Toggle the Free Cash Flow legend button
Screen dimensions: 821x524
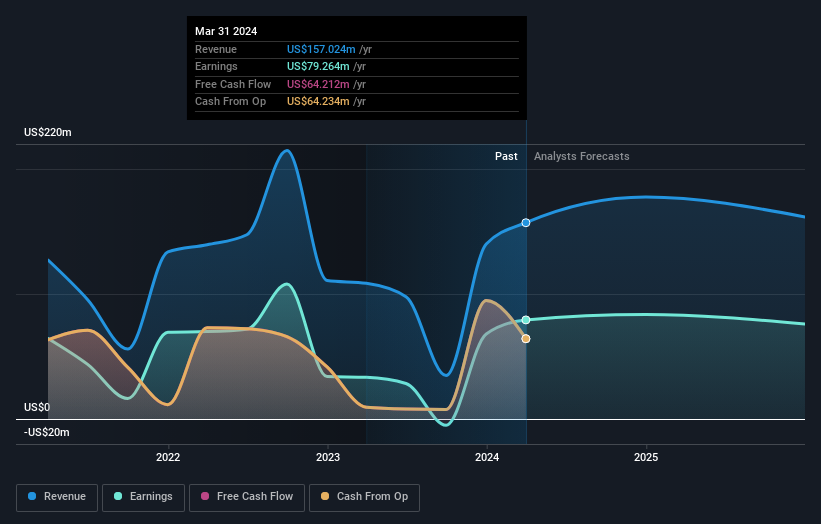(x=247, y=497)
